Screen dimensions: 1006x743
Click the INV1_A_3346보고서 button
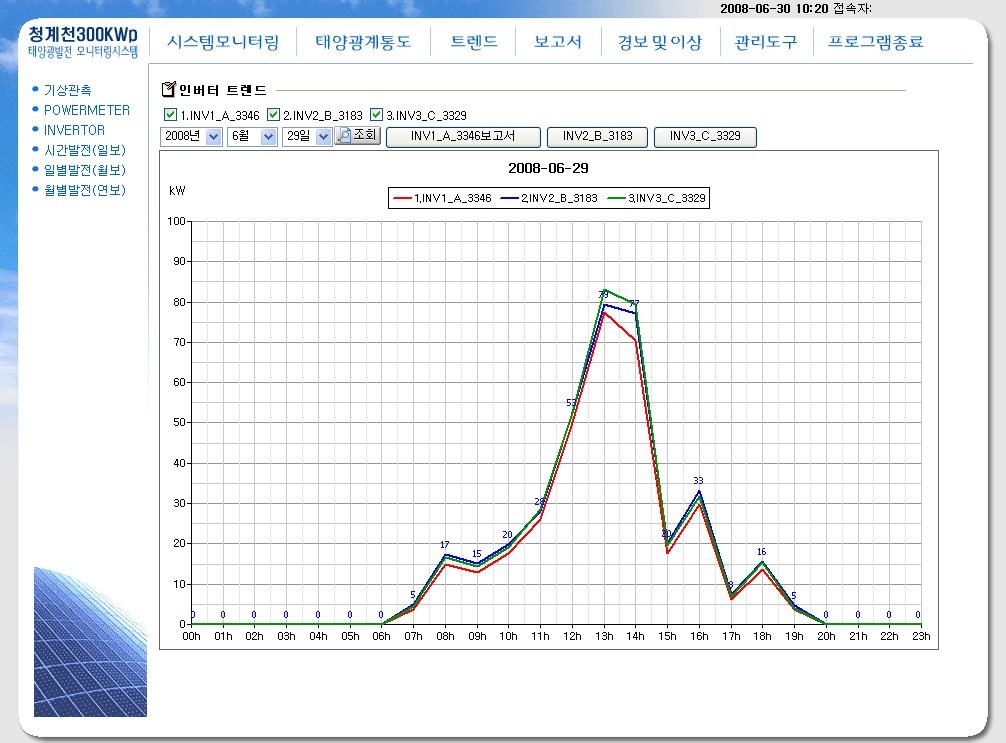[463, 136]
